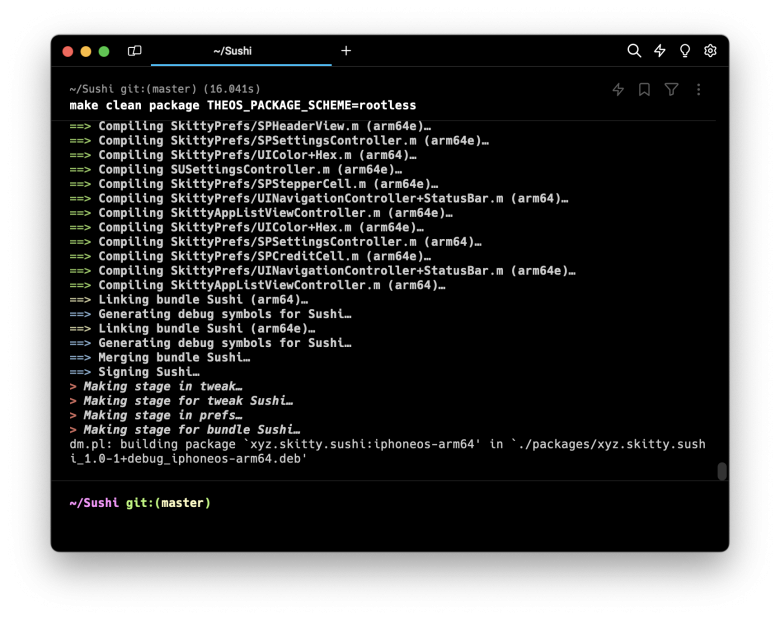Click 'Compiling SkittyAppListViewController.m (arm64e)' line

tap(261, 213)
